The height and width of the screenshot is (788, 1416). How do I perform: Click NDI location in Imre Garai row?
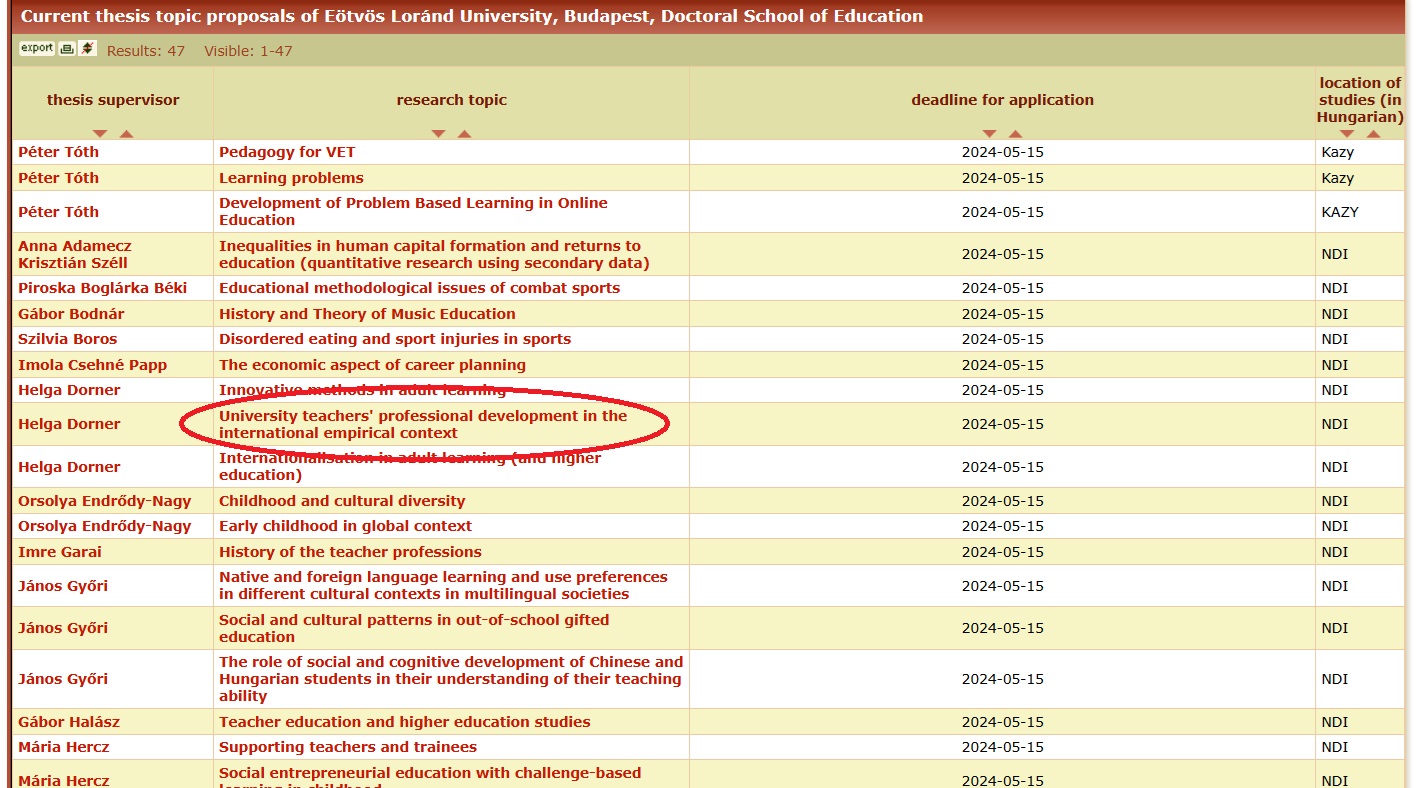click(1334, 552)
